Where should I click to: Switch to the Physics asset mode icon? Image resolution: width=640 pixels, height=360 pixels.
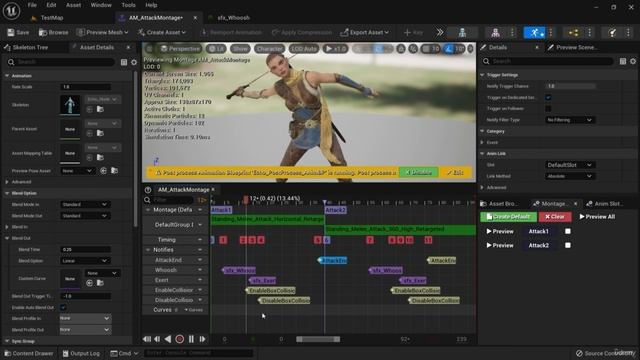pos(612,33)
